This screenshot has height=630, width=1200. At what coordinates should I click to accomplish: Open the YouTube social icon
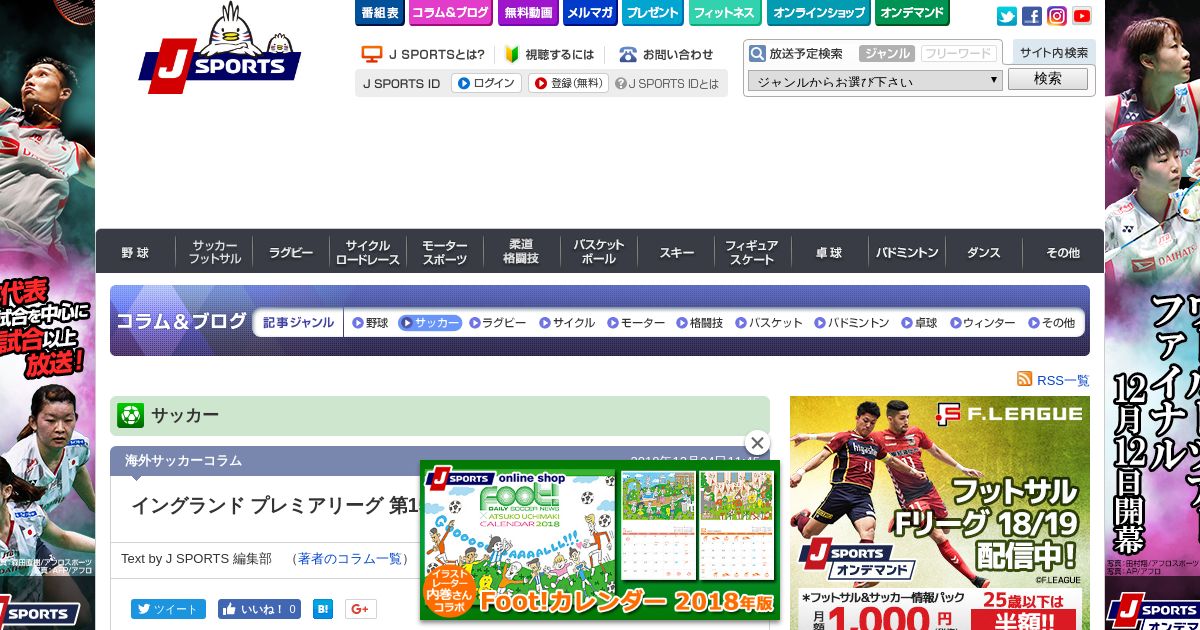[x=1082, y=16]
